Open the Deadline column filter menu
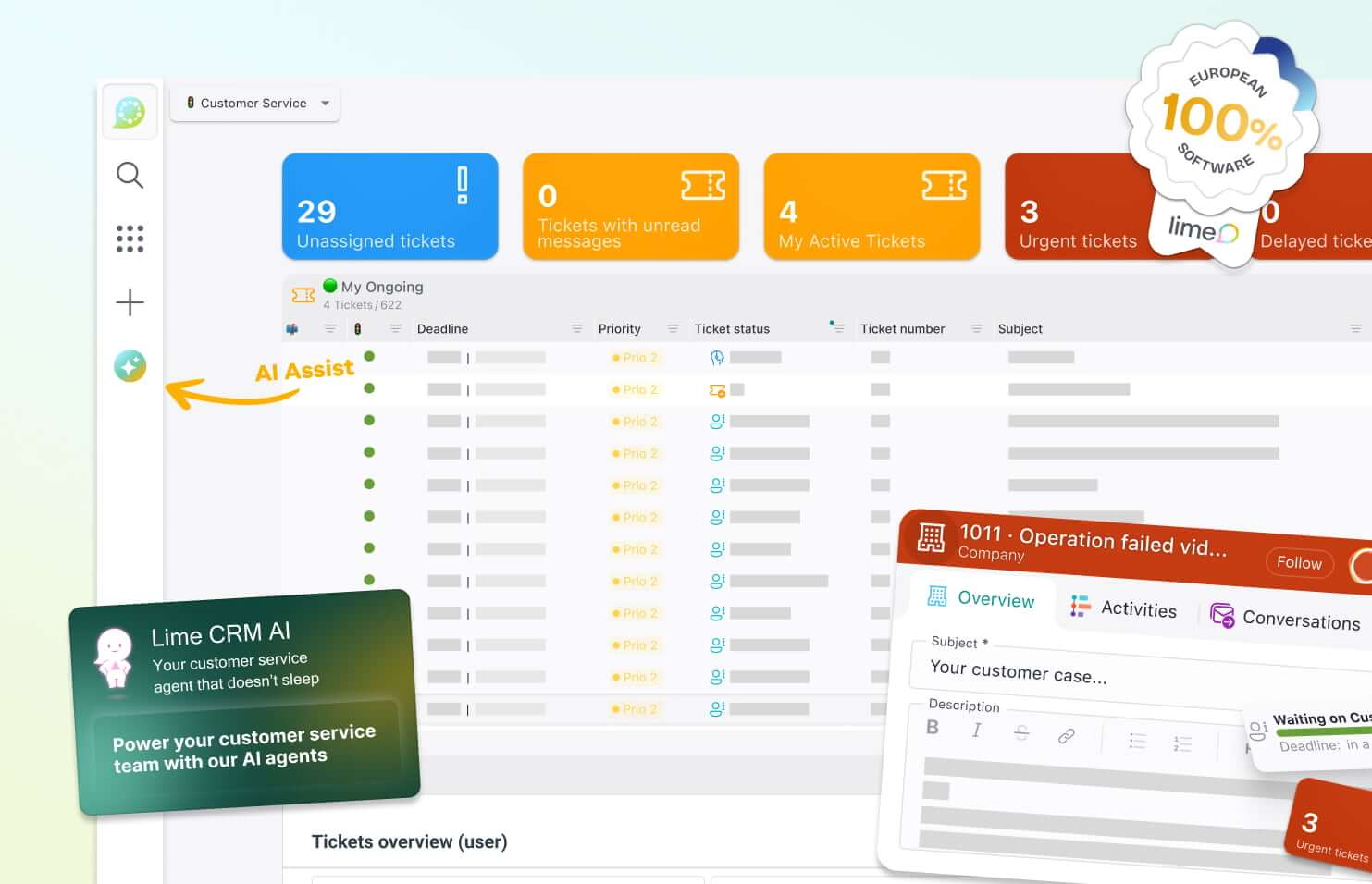This screenshot has width=1372, height=884. pos(577,329)
